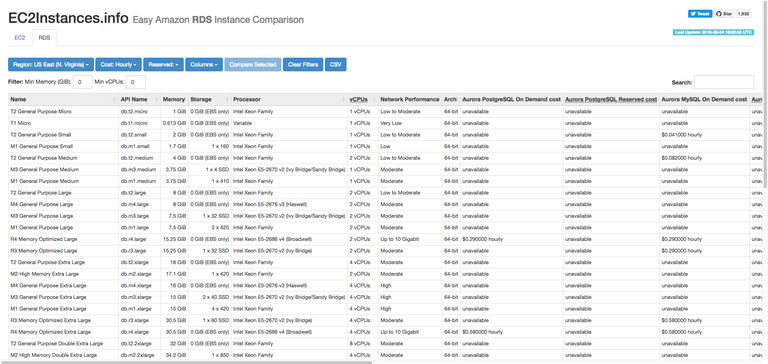Sort by Aurora MySQL On Demand cost header
768x364 pixels.
pyautogui.click(x=704, y=99)
